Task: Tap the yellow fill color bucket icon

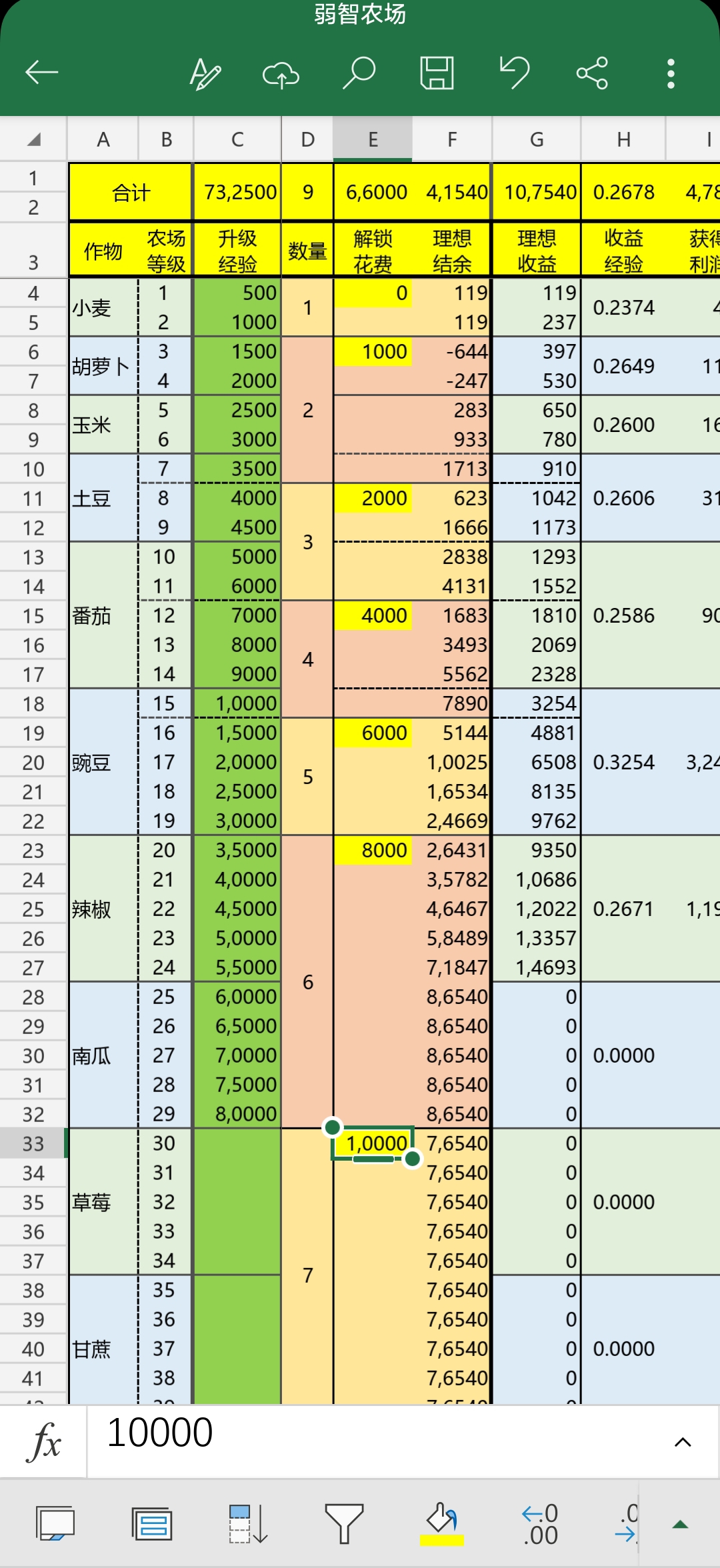Action: (441, 1524)
